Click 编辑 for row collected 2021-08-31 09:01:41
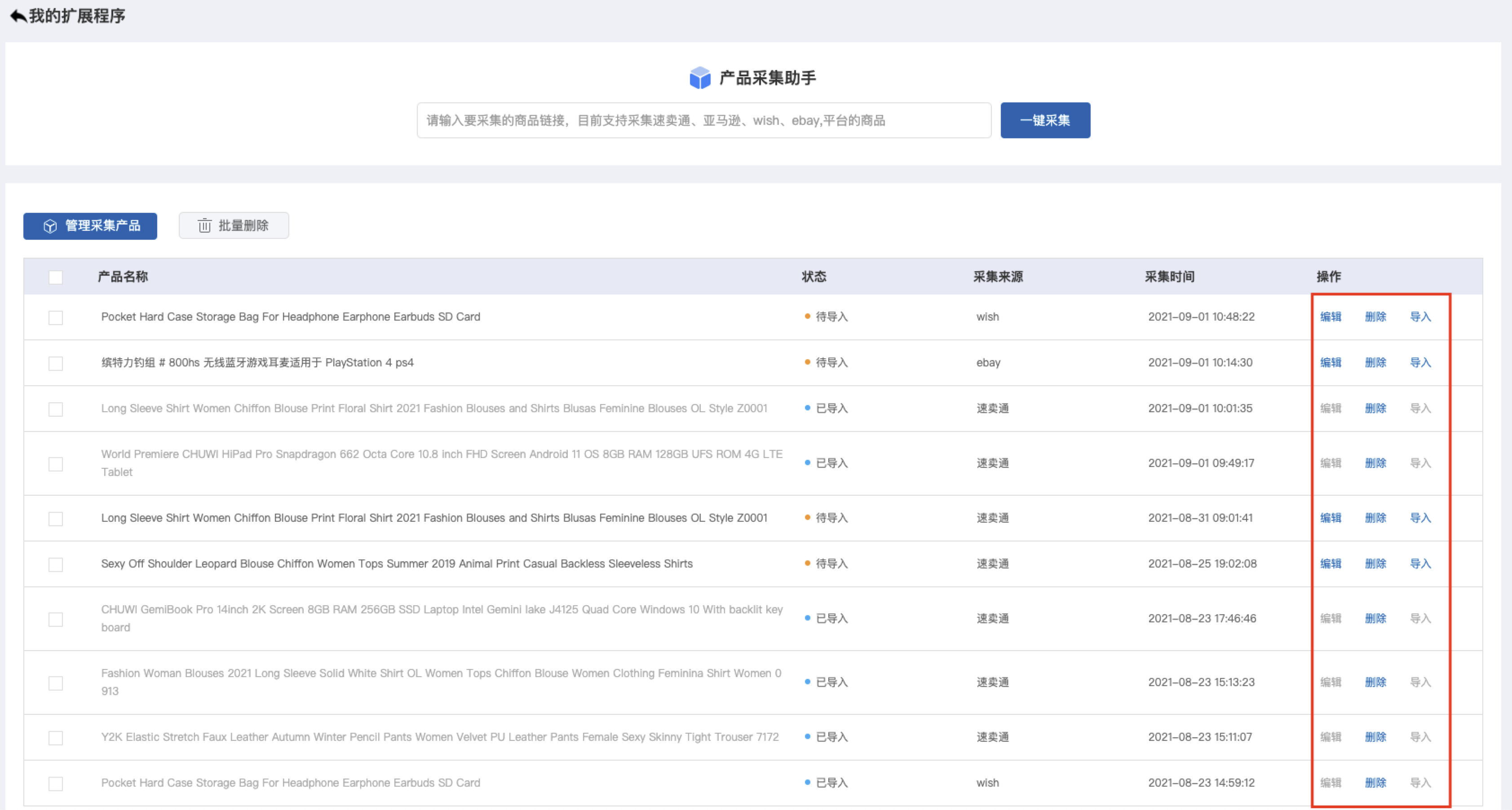Viewport: 1512px width, 810px height. click(1331, 518)
